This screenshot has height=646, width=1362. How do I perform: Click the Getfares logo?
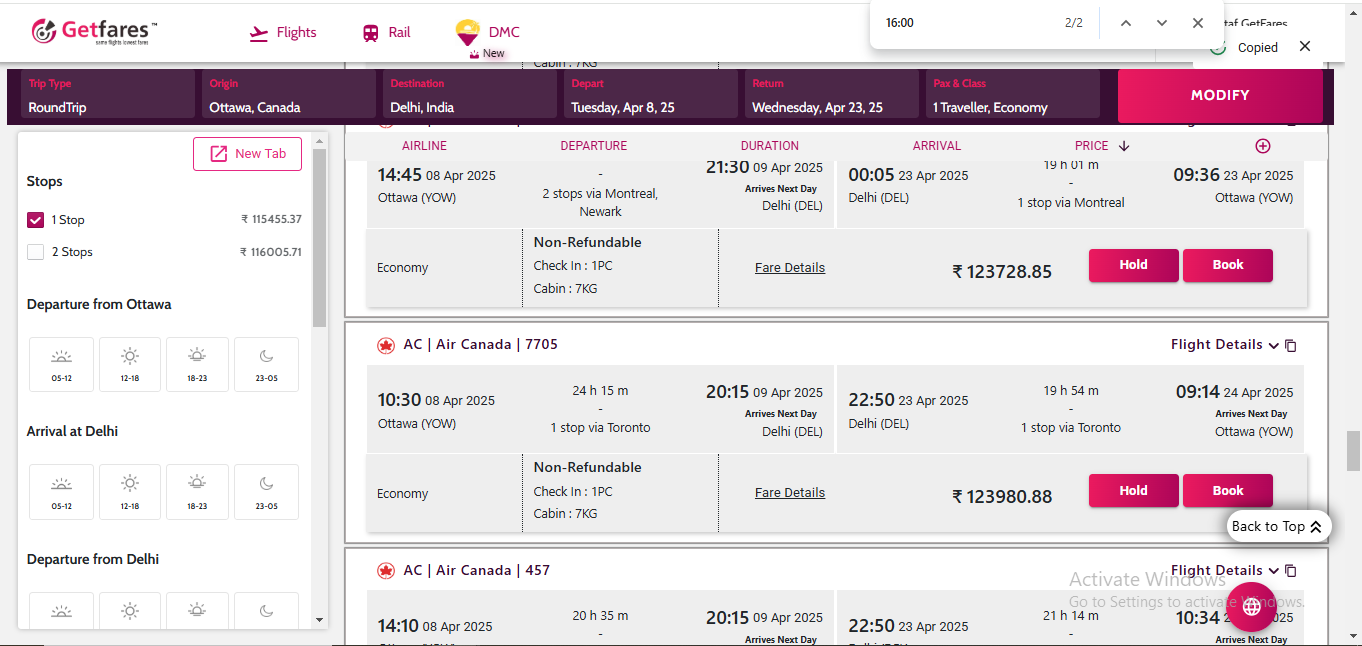pyautogui.click(x=93, y=32)
